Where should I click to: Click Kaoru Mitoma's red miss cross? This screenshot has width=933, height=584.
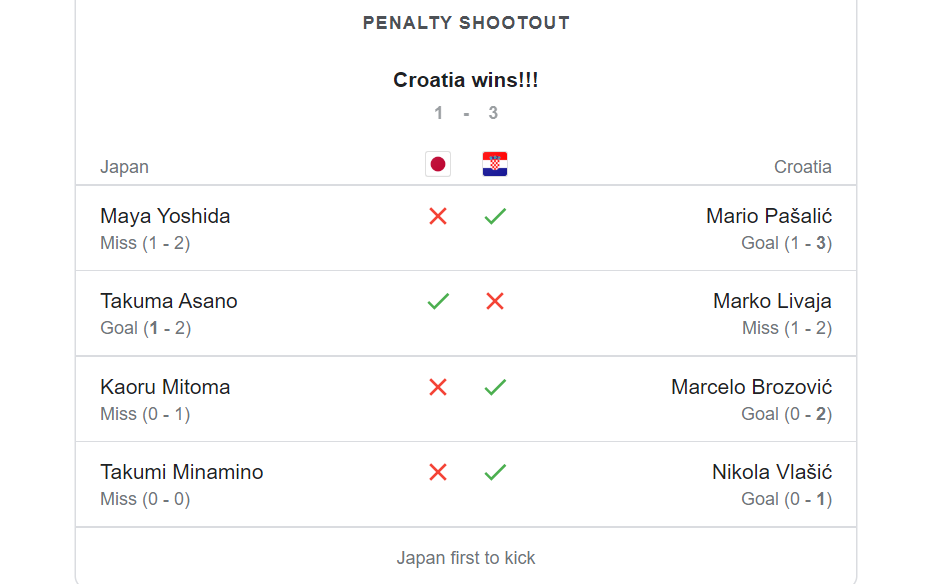[438, 387]
